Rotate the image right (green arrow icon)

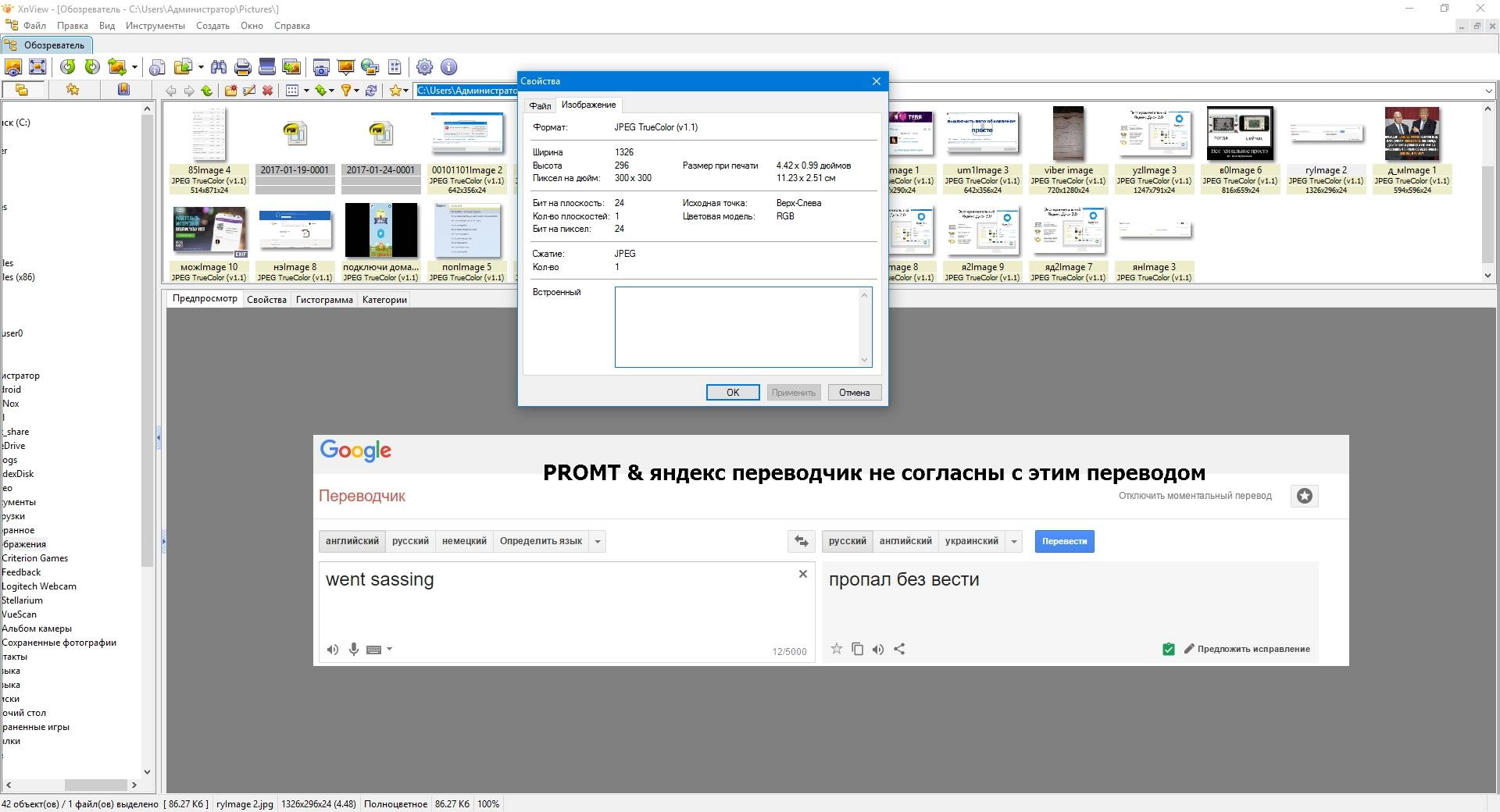click(92, 66)
